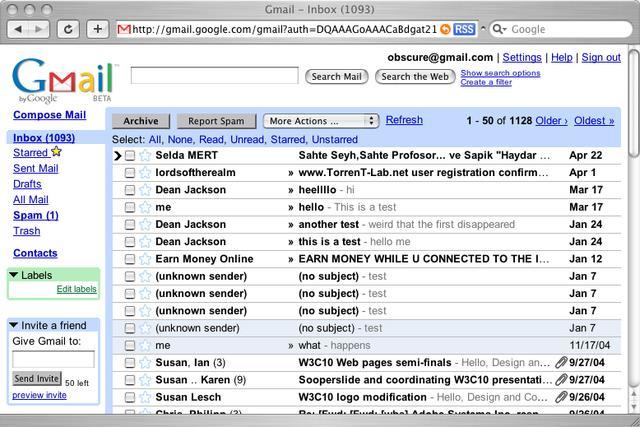Check the box for 'another test' message
The height and width of the screenshot is (427, 640).
[130, 225]
